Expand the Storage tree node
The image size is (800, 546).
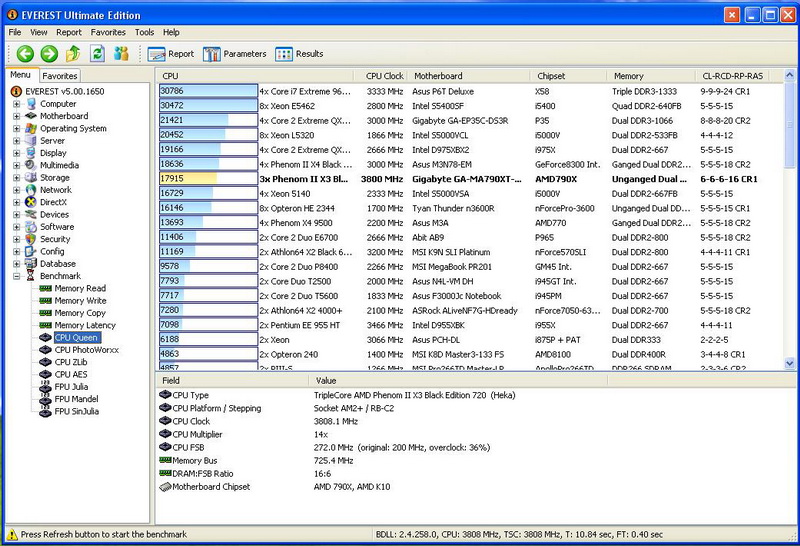pos(16,177)
